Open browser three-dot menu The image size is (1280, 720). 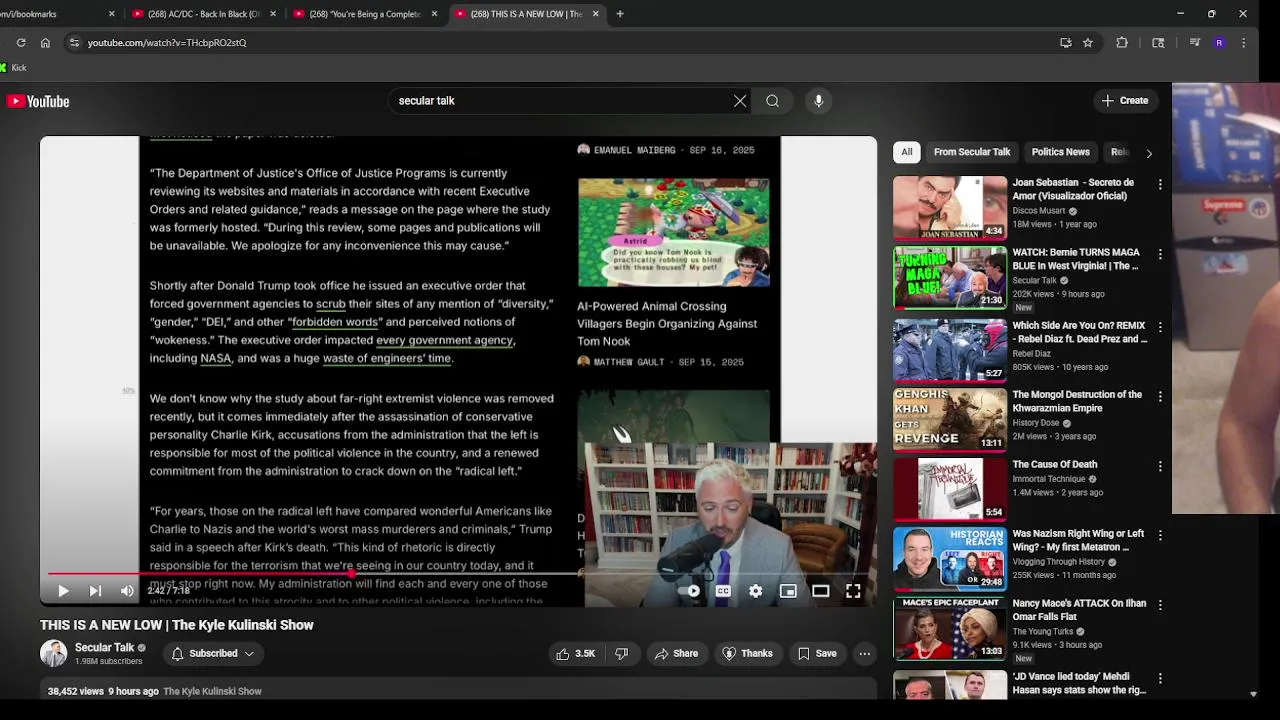tap(1243, 43)
